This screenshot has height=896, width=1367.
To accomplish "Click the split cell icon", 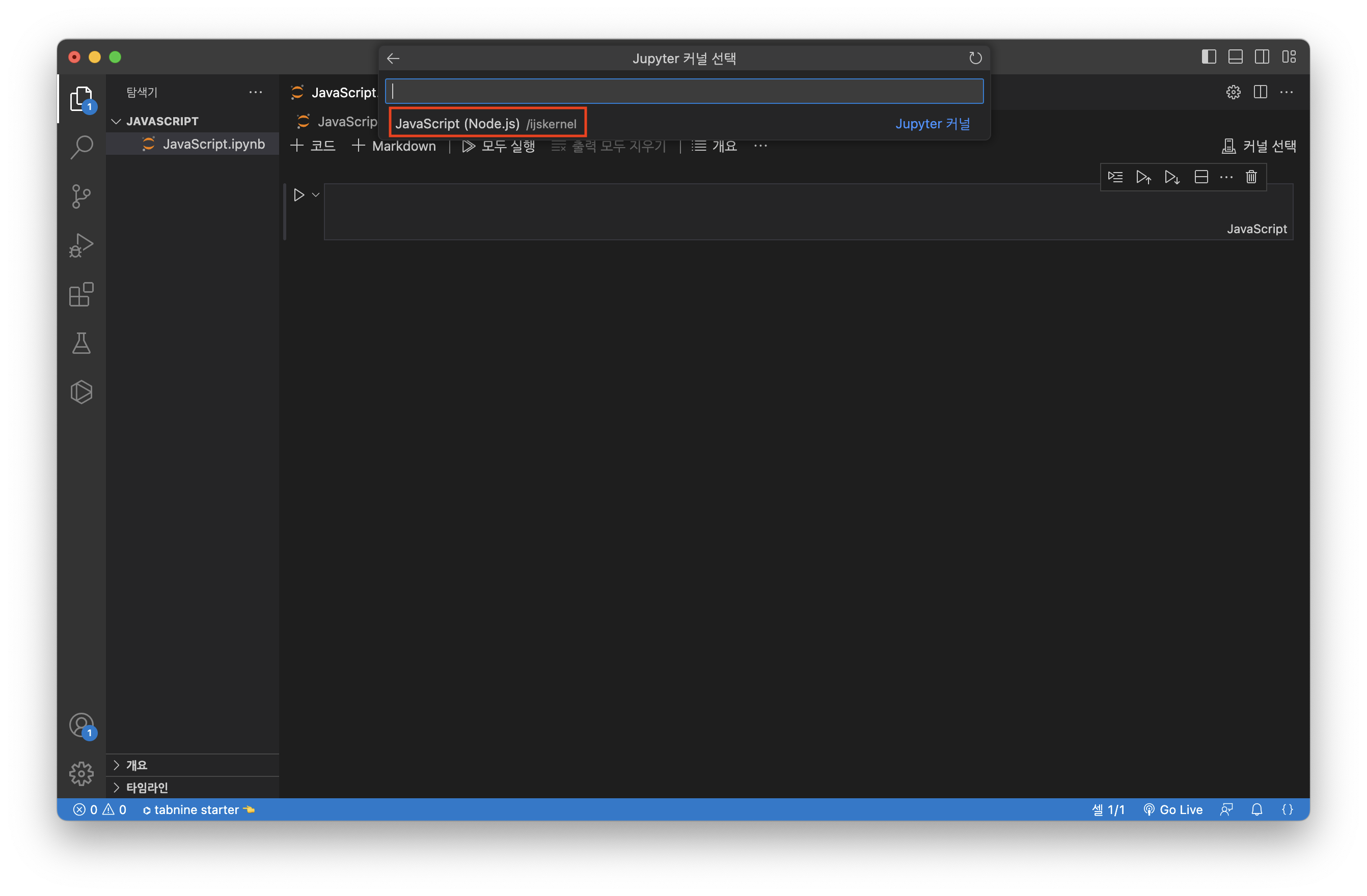I will tap(1201, 177).
